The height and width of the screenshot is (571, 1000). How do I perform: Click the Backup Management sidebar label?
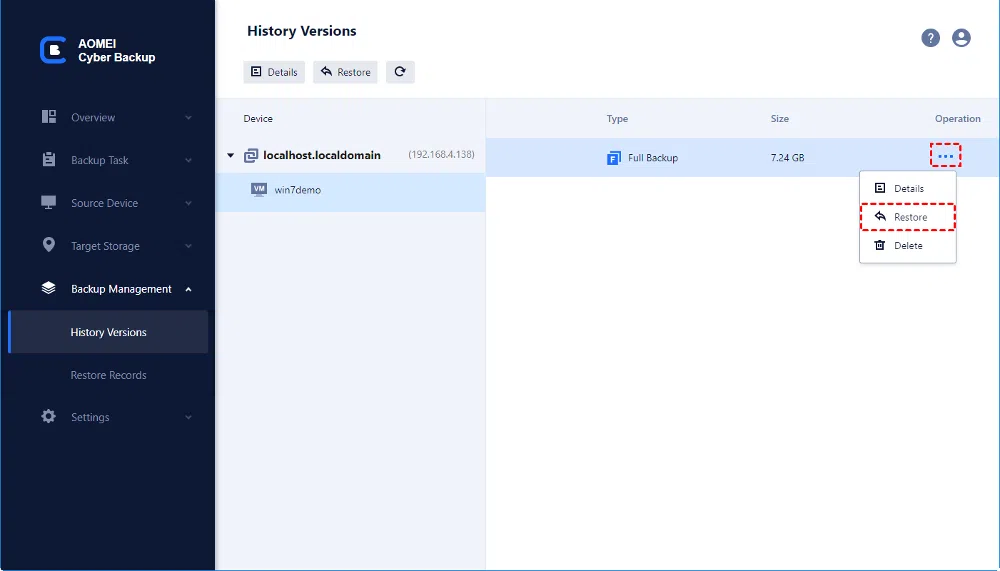[x=121, y=289]
